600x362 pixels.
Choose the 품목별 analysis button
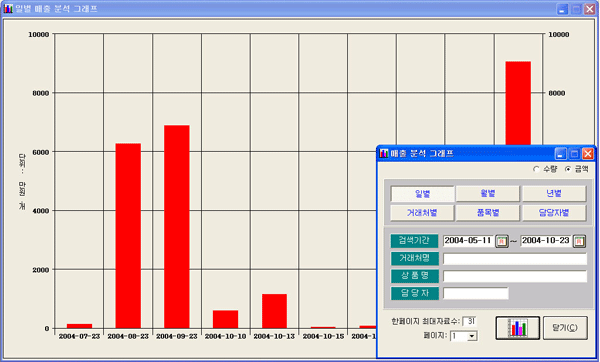click(488, 213)
